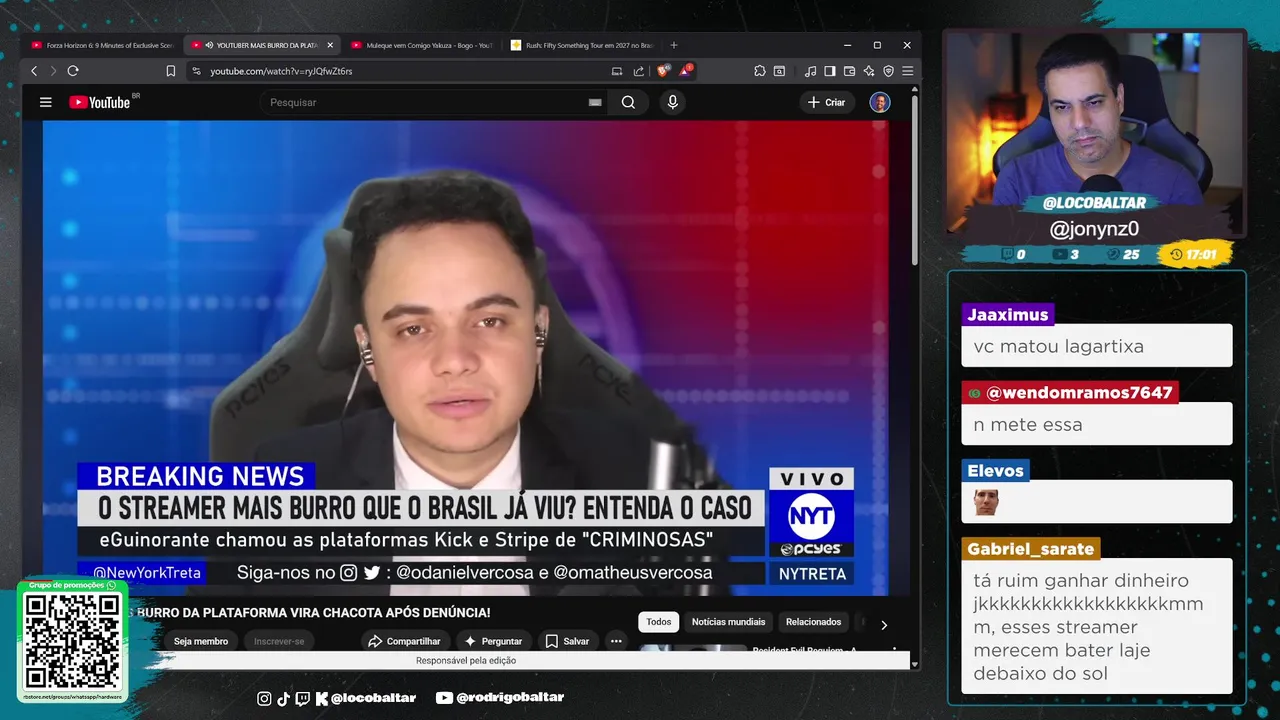Click the promo group QR code
Image resolution: width=1280 pixels, height=720 pixels.
tap(72, 642)
